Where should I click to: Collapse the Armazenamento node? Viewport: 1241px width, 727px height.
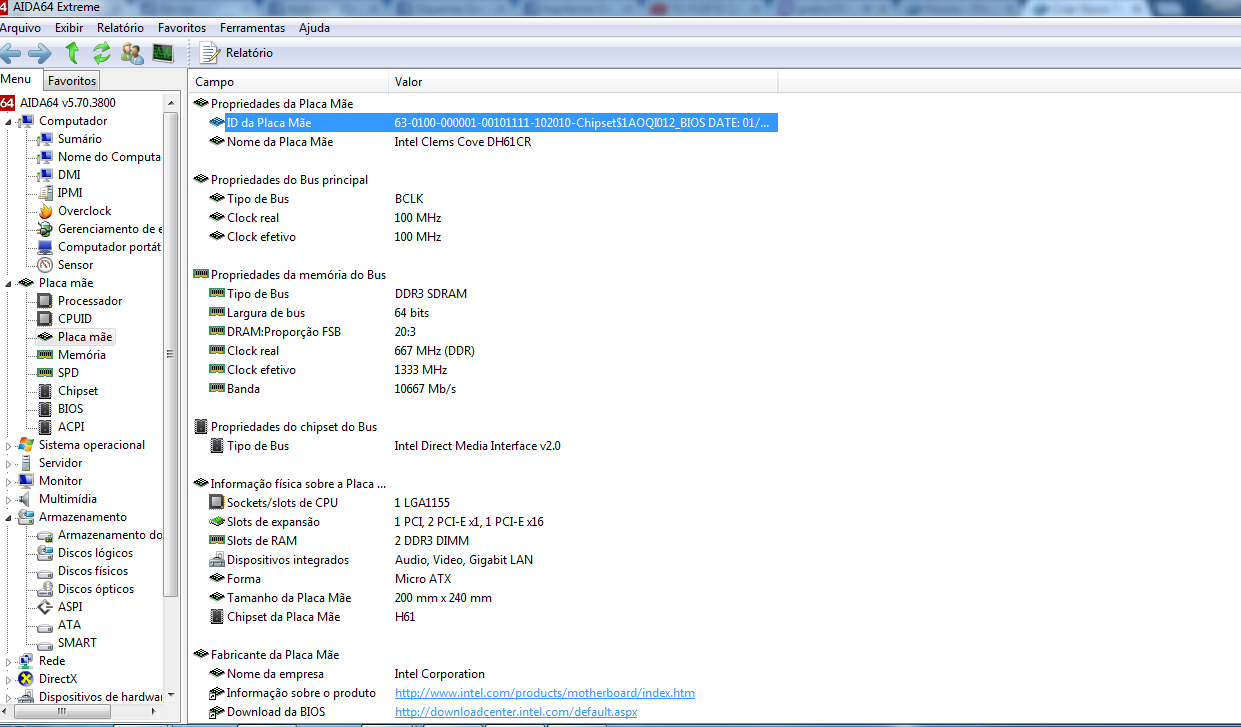pos(9,518)
